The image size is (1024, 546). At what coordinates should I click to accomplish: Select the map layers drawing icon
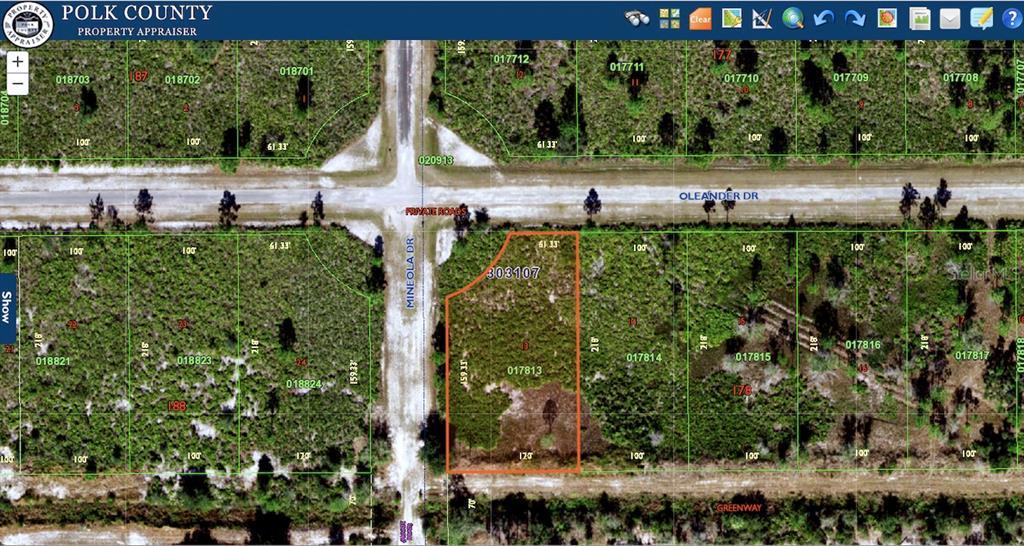click(731, 18)
